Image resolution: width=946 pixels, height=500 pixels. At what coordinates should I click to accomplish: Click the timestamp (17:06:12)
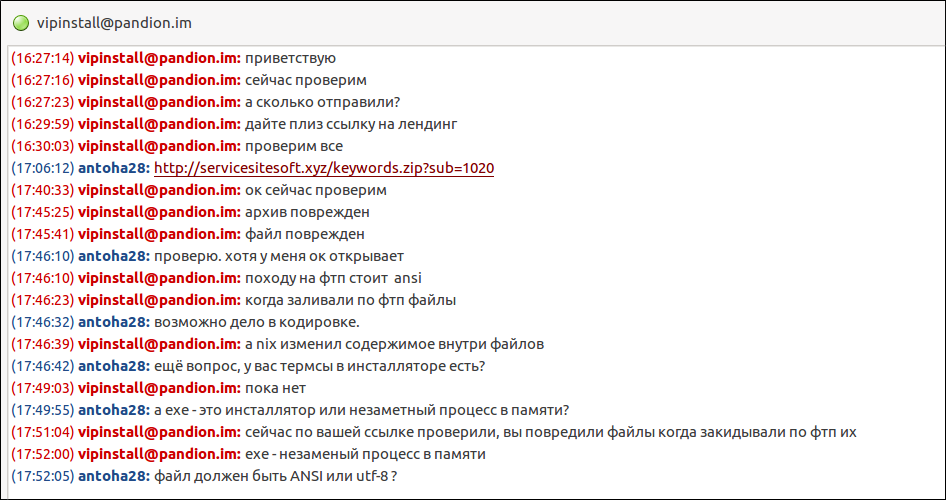[42, 168]
